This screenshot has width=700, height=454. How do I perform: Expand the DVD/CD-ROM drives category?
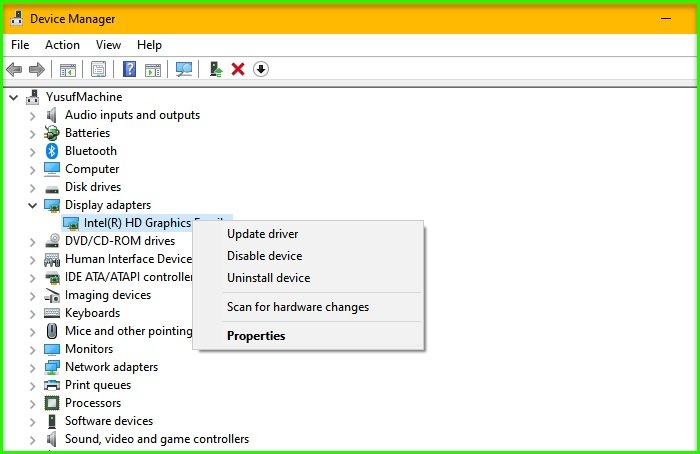coord(33,242)
